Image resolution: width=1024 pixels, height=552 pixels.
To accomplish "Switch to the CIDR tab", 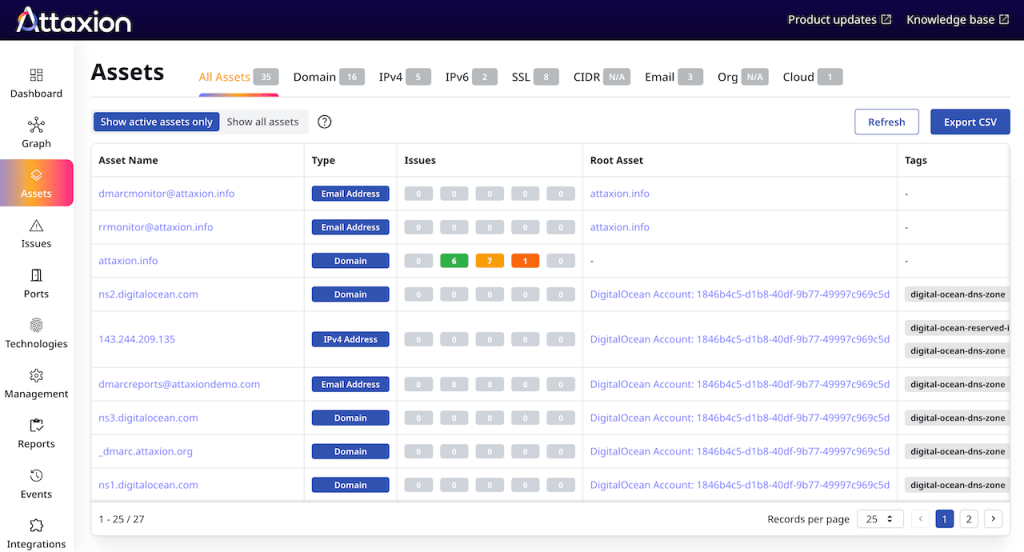I will (x=601, y=77).
